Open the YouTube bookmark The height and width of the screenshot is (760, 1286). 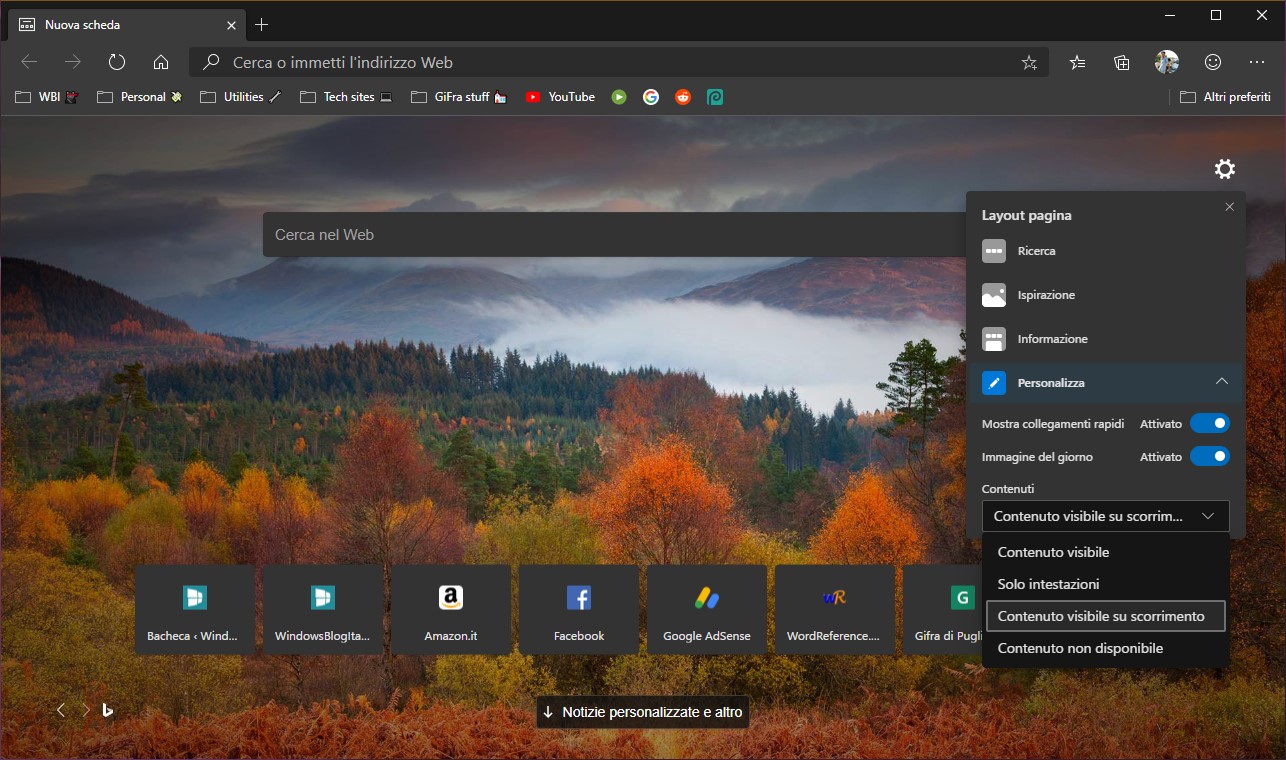560,97
